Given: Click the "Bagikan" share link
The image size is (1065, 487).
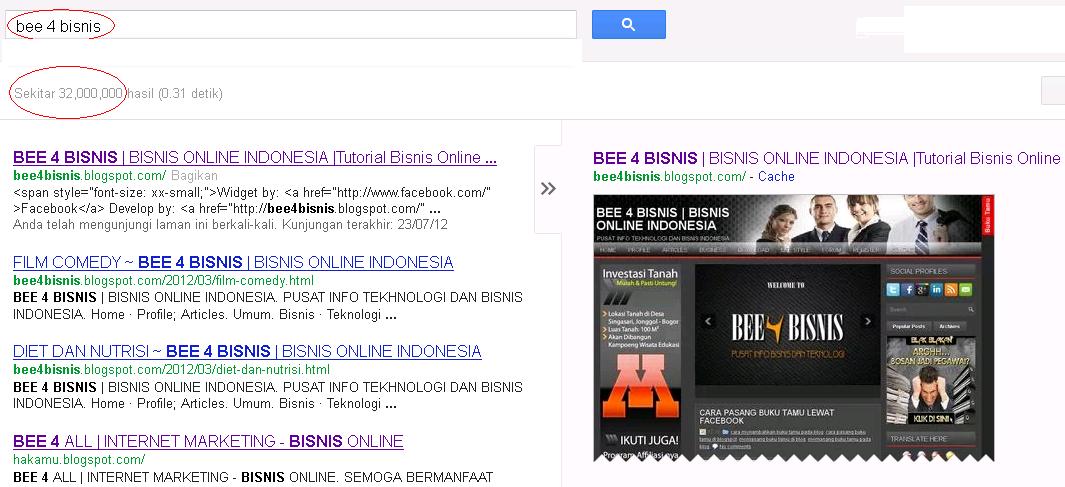Looking at the screenshot, I should (194, 175).
